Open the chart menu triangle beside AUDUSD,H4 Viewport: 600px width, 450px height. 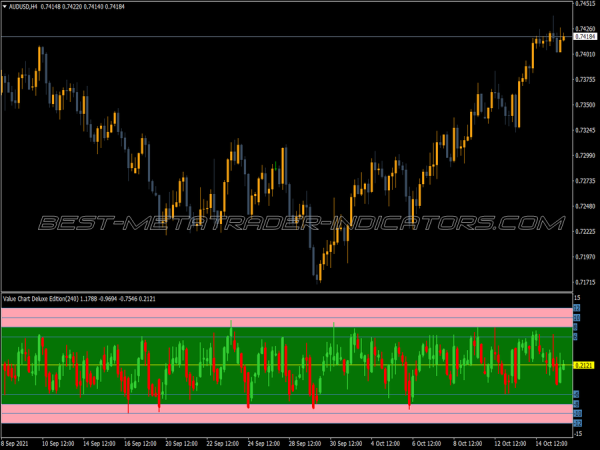point(5,7)
